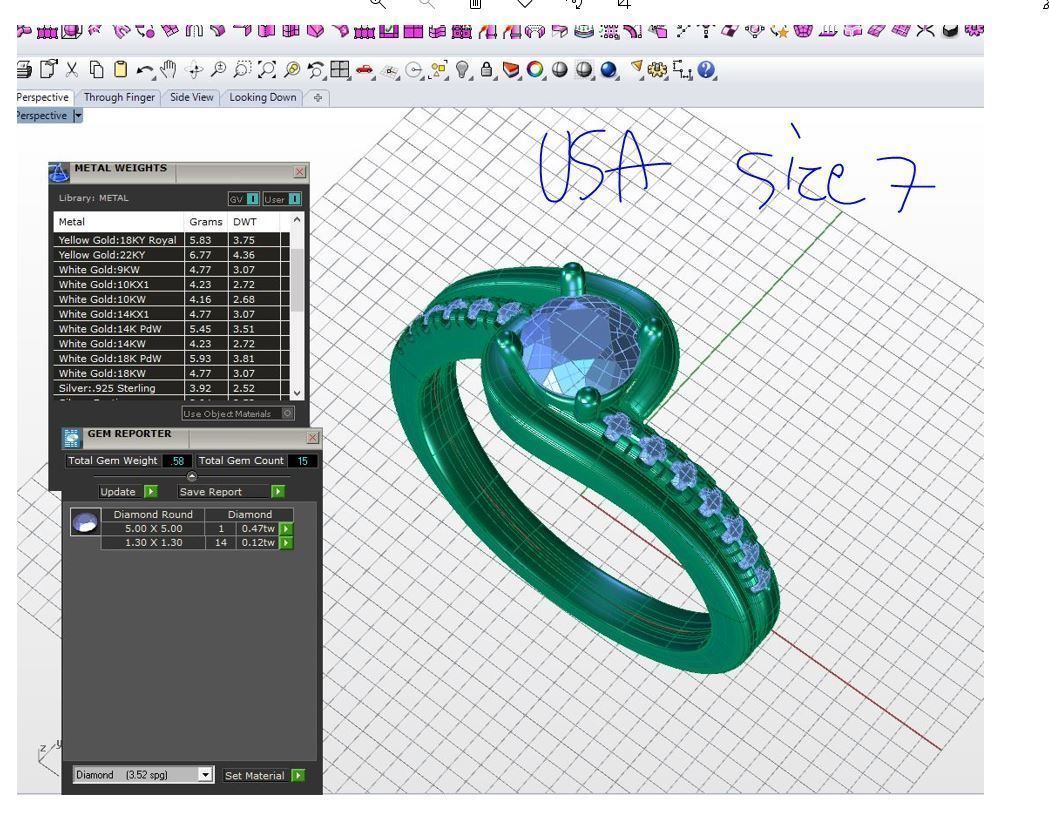
Task: Click the Gem Reporter slider handle
Action: [192, 476]
